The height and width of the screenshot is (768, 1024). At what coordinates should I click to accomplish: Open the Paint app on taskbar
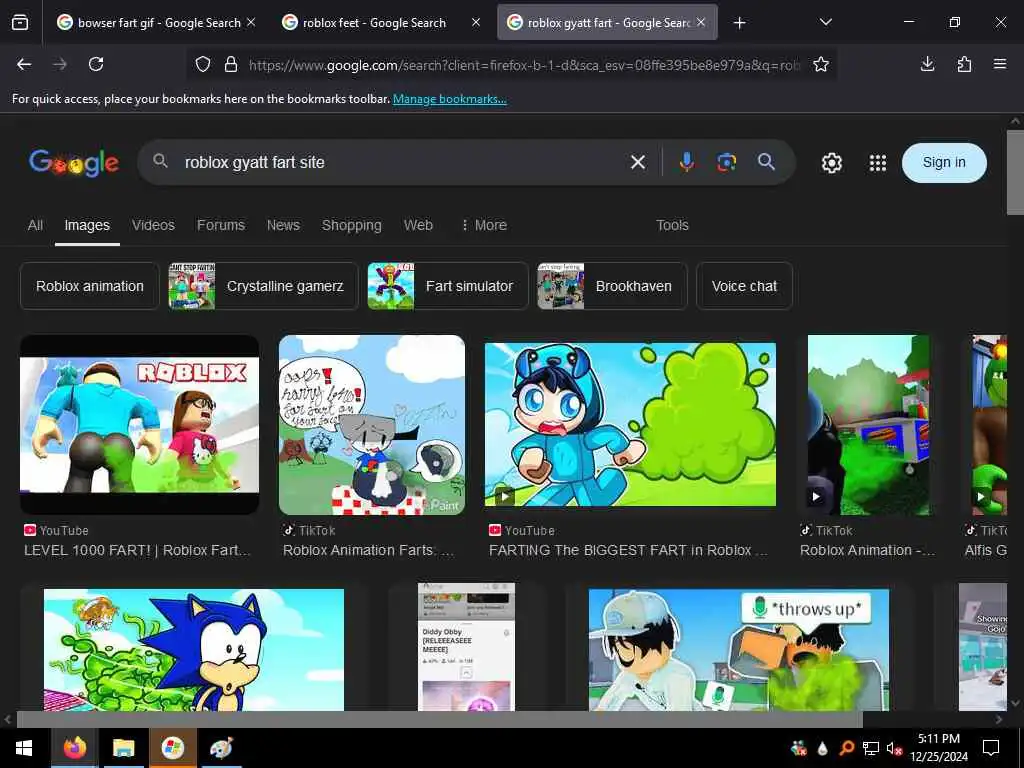221,748
